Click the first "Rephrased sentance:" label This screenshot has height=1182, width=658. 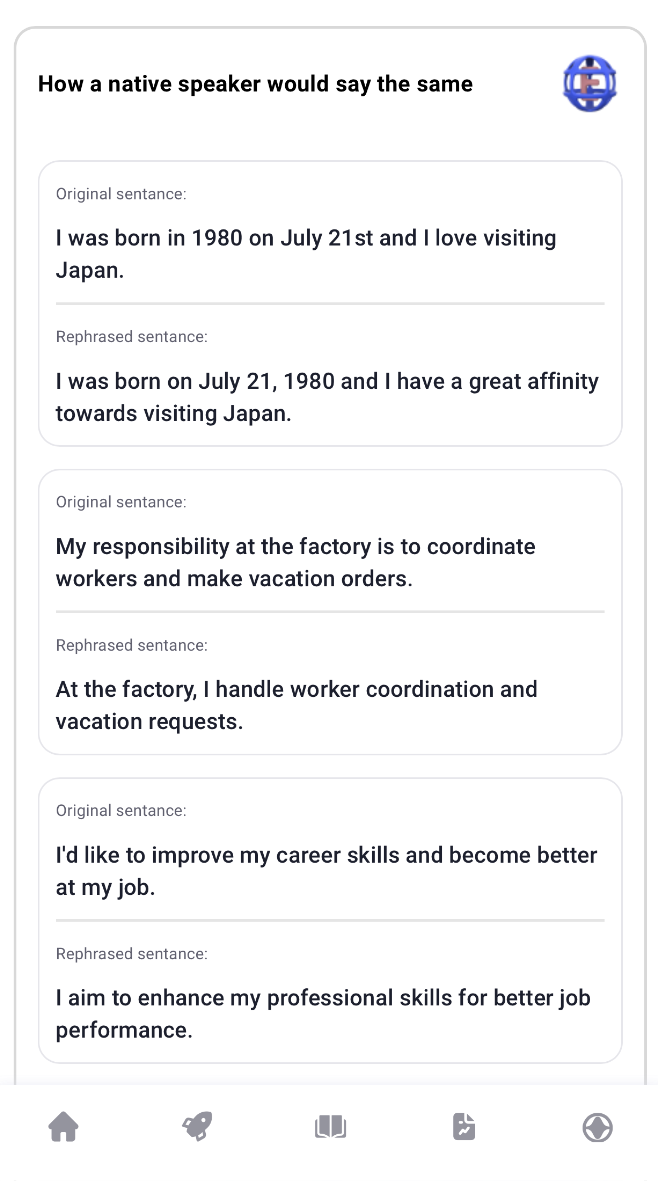[131, 337]
